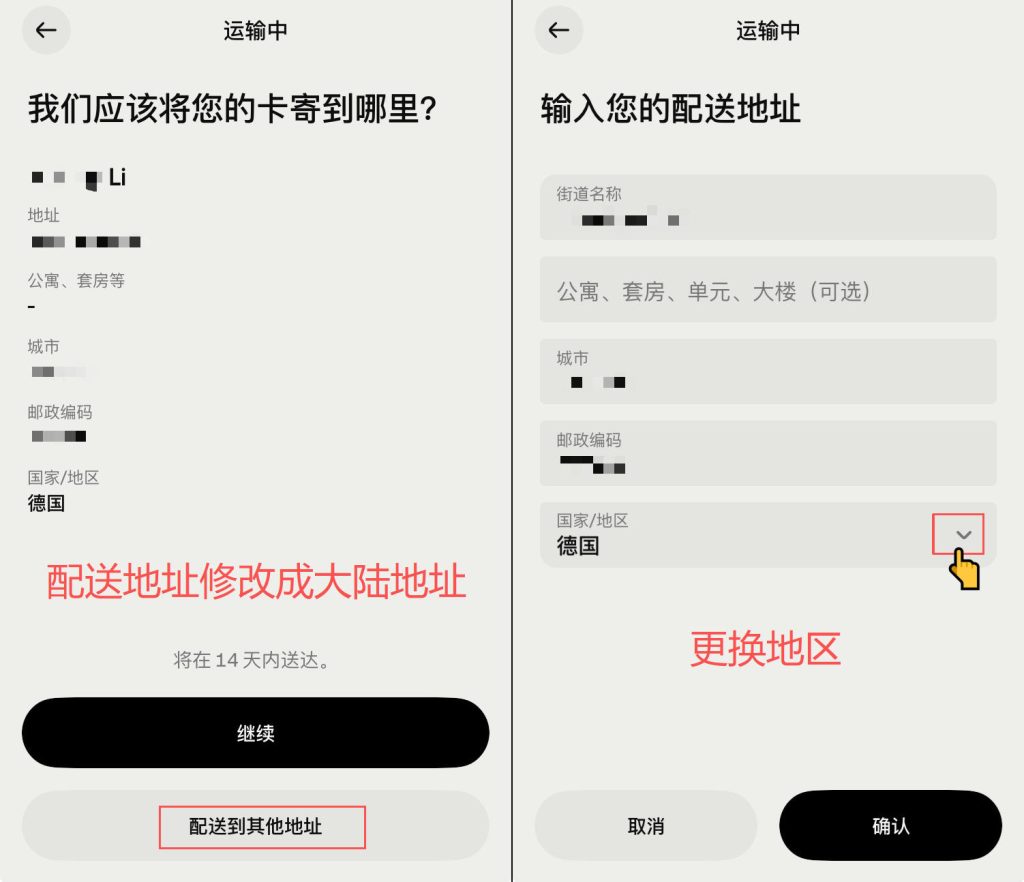
Task: Tap the 运输中 title on the left screen
Action: point(255,31)
